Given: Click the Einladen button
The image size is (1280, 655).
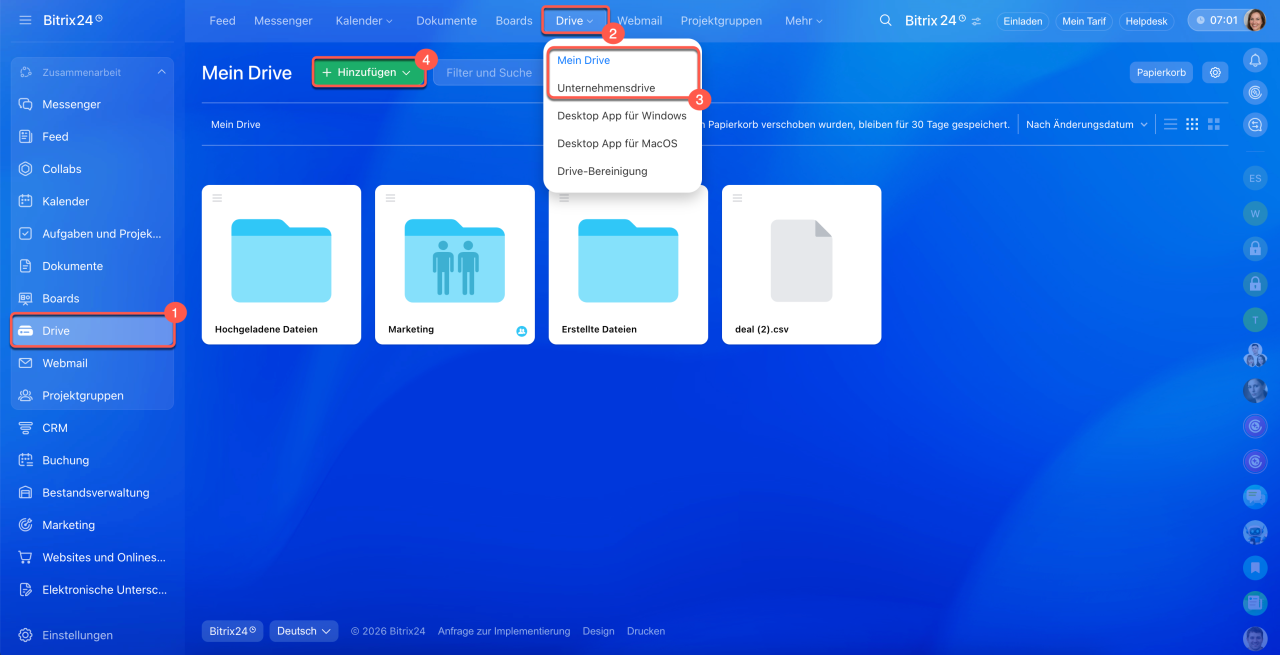Looking at the screenshot, I should (x=1023, y=21).
